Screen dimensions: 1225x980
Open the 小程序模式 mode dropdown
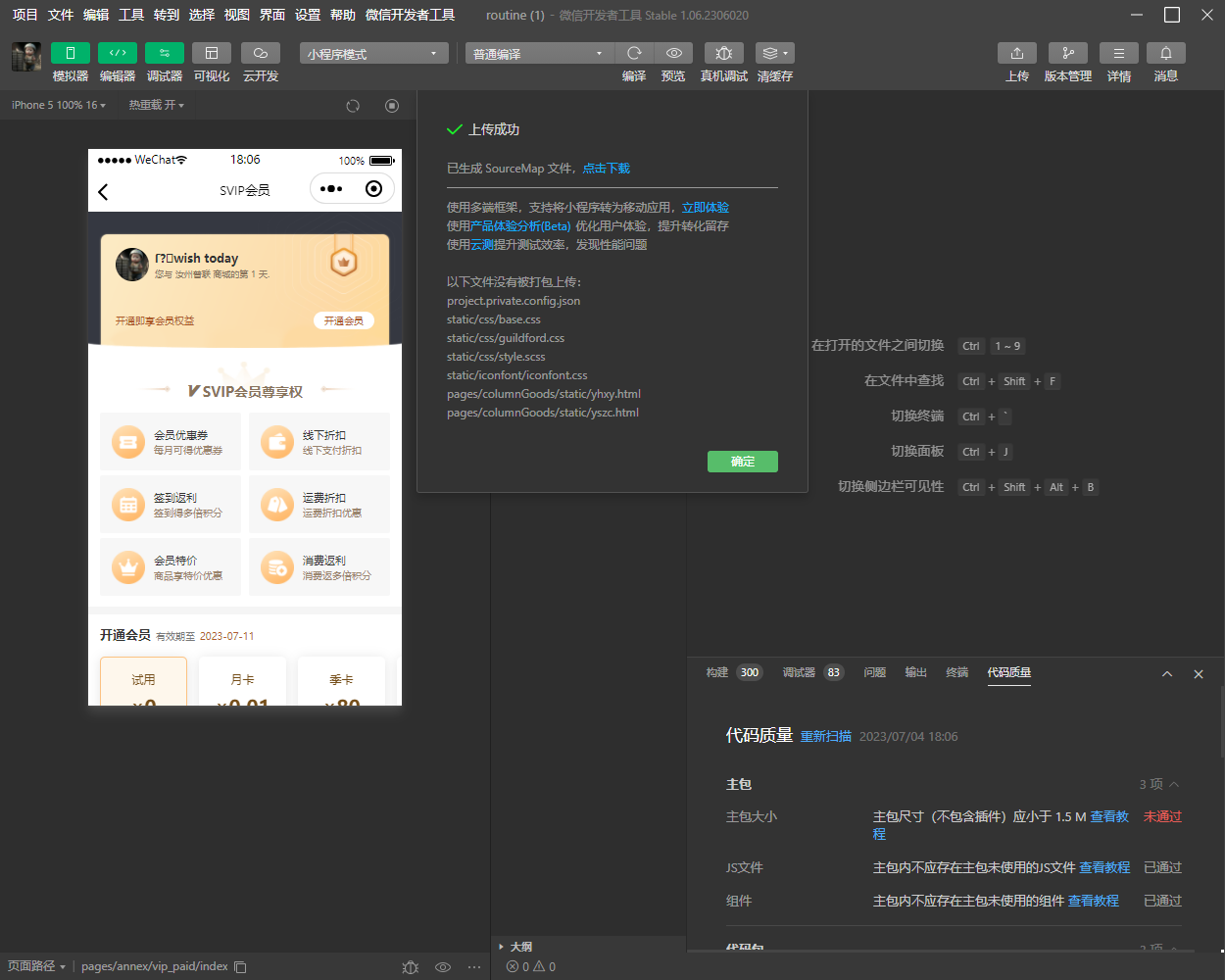coord(373,54)
